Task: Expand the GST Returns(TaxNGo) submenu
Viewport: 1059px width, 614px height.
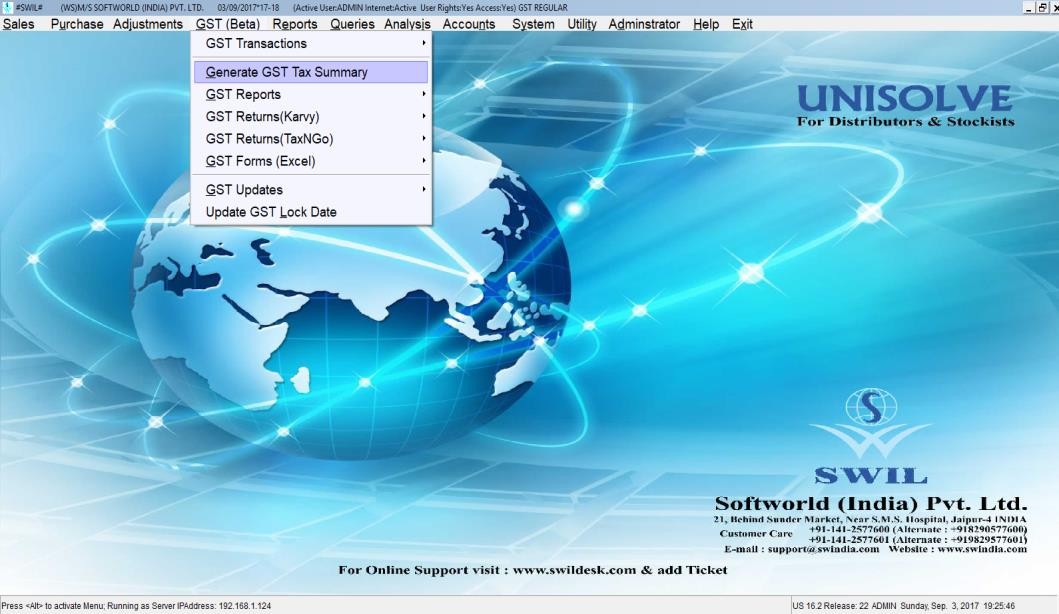Action: click(311, 139)
